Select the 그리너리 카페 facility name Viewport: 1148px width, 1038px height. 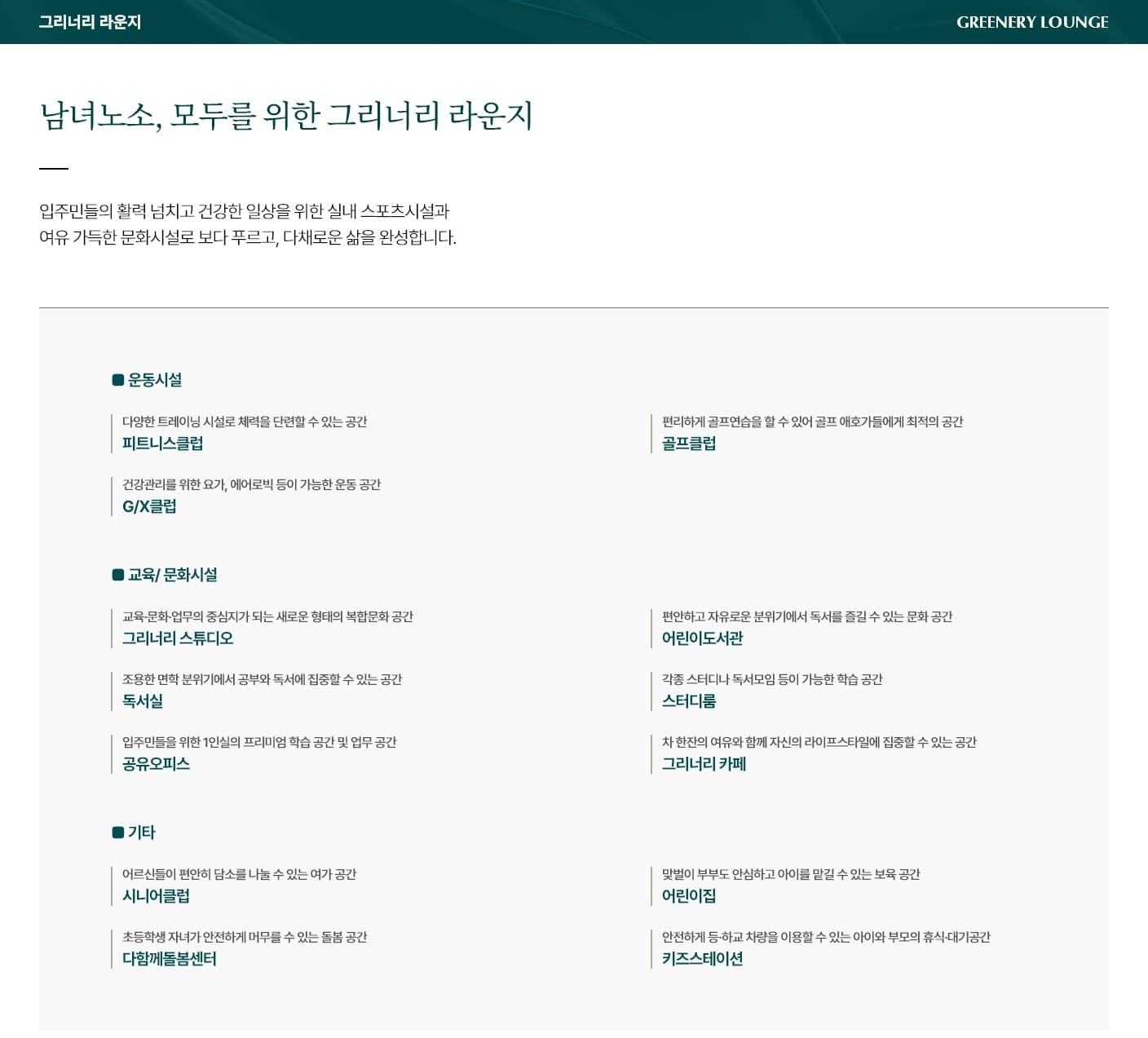coord(704,764)
